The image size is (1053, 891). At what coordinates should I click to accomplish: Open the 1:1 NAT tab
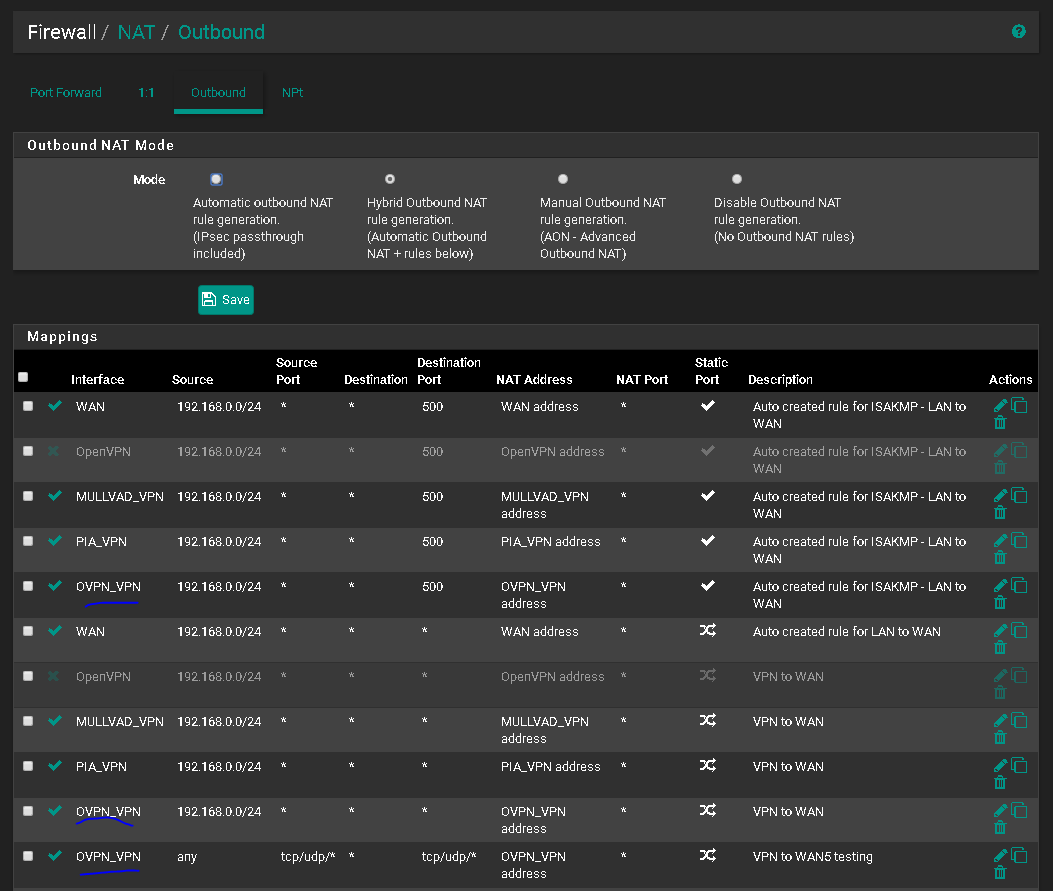coord(146,93)
